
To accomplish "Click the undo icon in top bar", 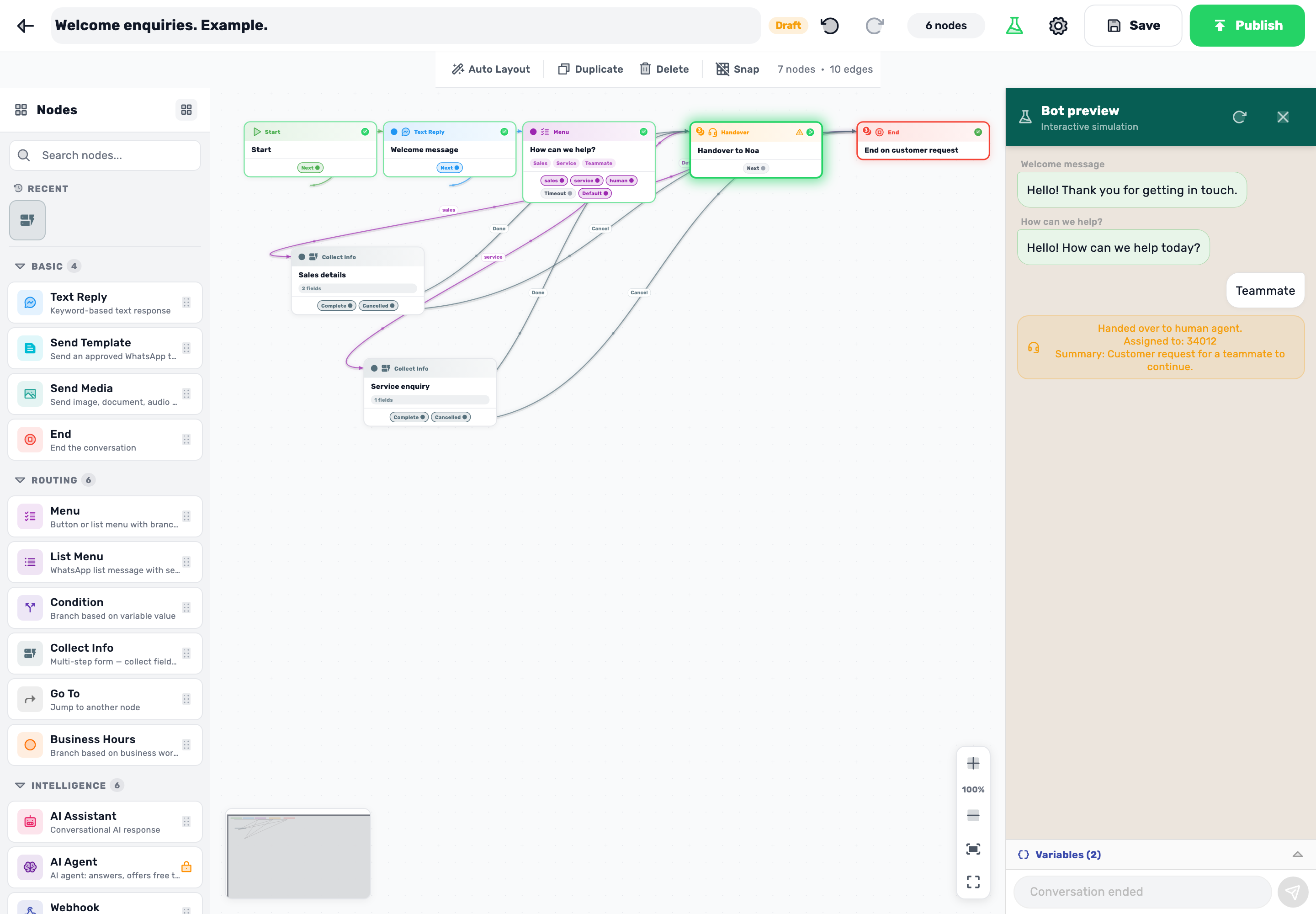I will 830,25.
